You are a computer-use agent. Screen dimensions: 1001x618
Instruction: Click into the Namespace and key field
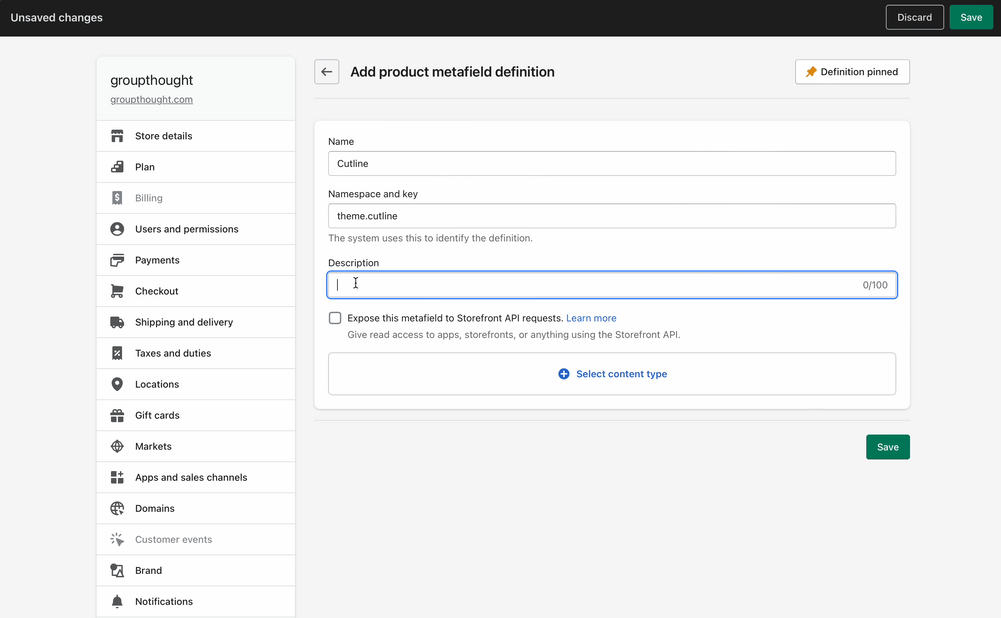[611, 216]
